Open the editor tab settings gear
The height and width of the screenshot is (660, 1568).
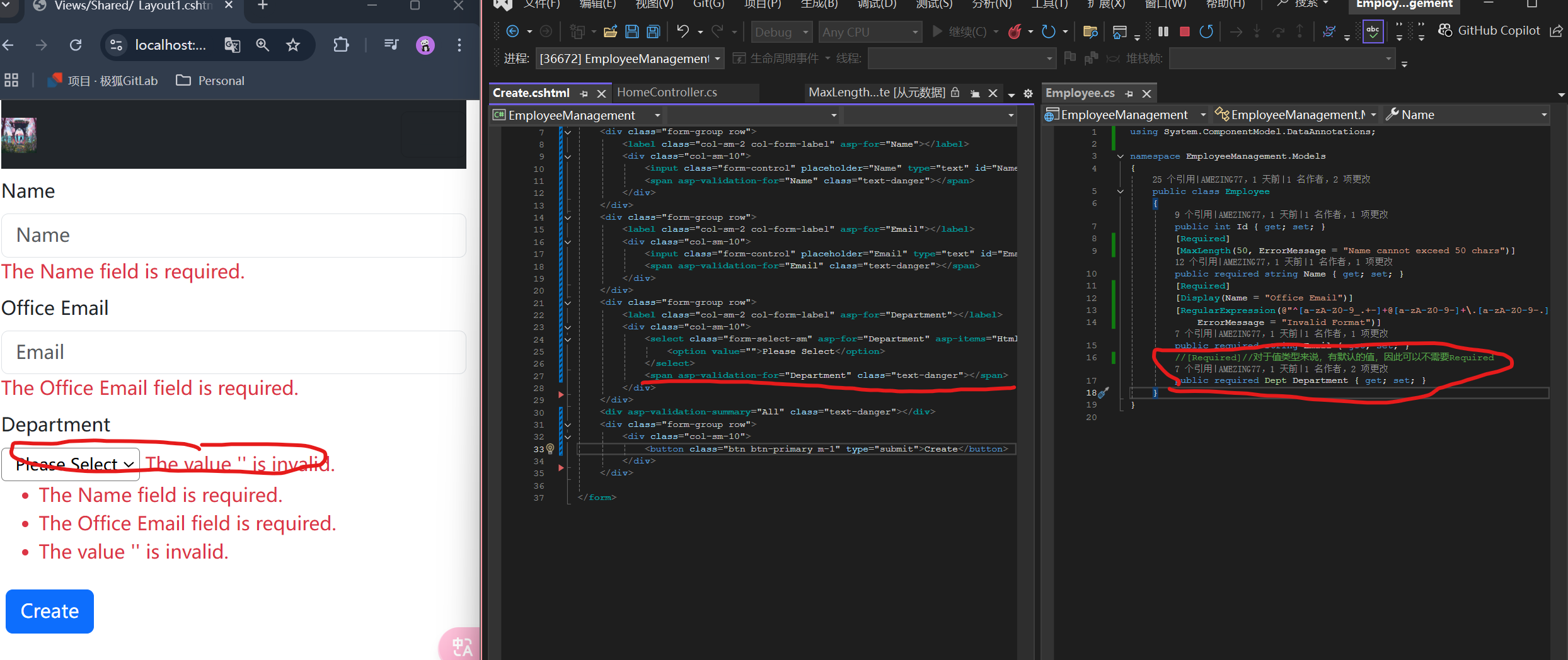coord(1028,93)
